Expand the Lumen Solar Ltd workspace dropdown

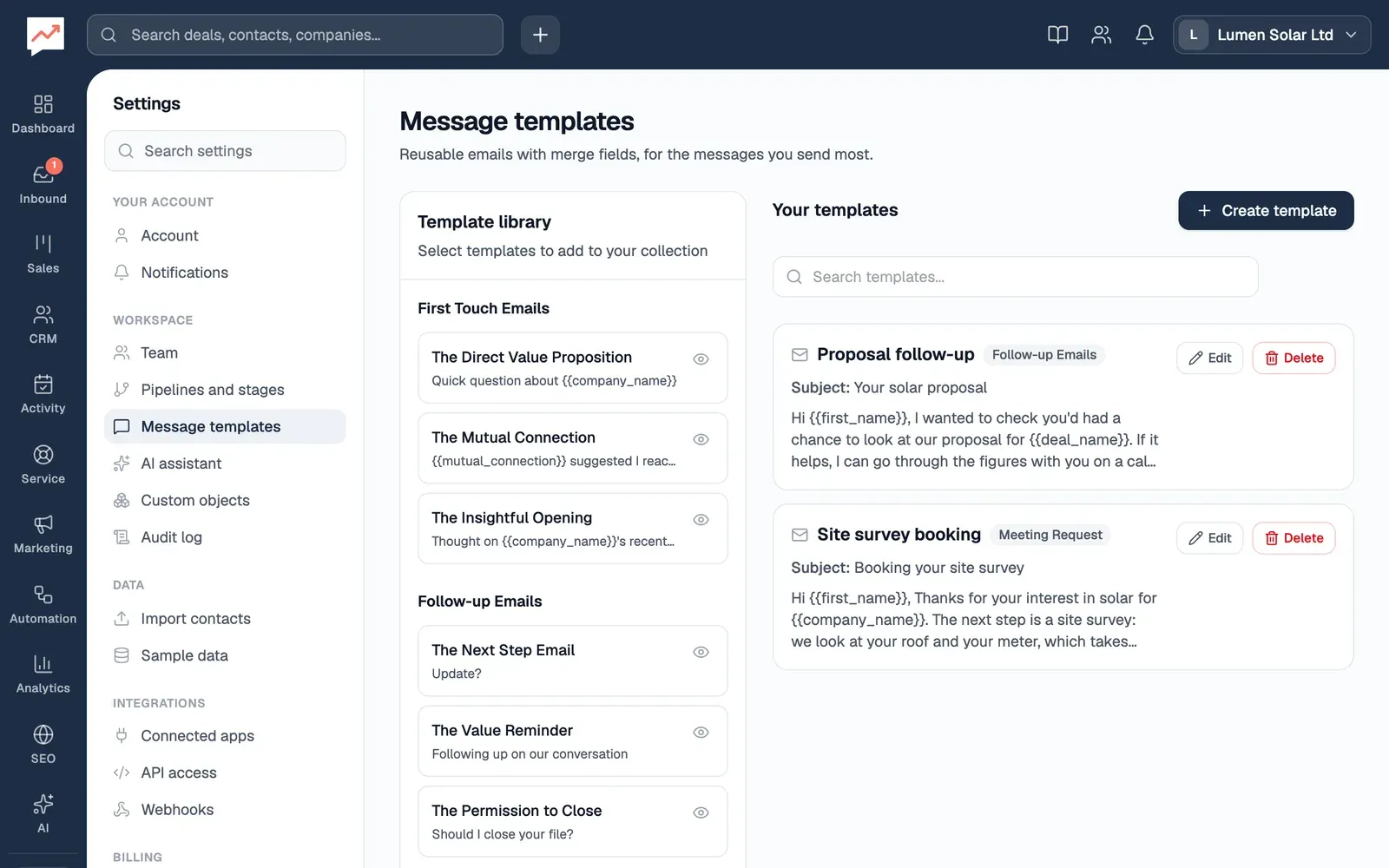(1272, 35)
